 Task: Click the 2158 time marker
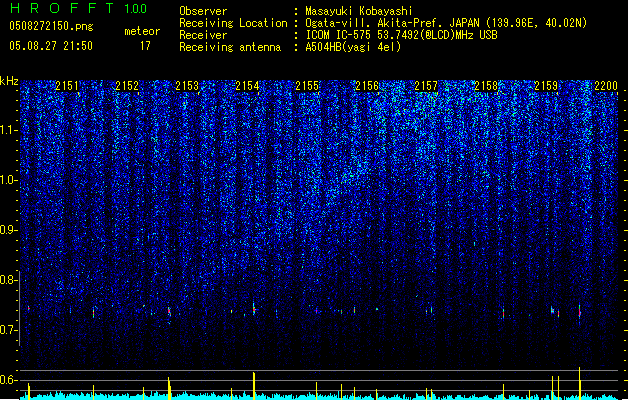[486, 86]
